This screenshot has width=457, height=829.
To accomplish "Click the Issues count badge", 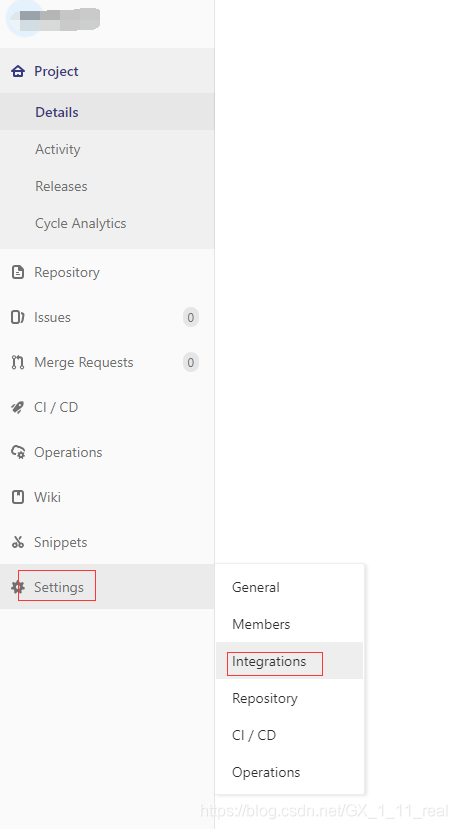I will coord(191,317).
